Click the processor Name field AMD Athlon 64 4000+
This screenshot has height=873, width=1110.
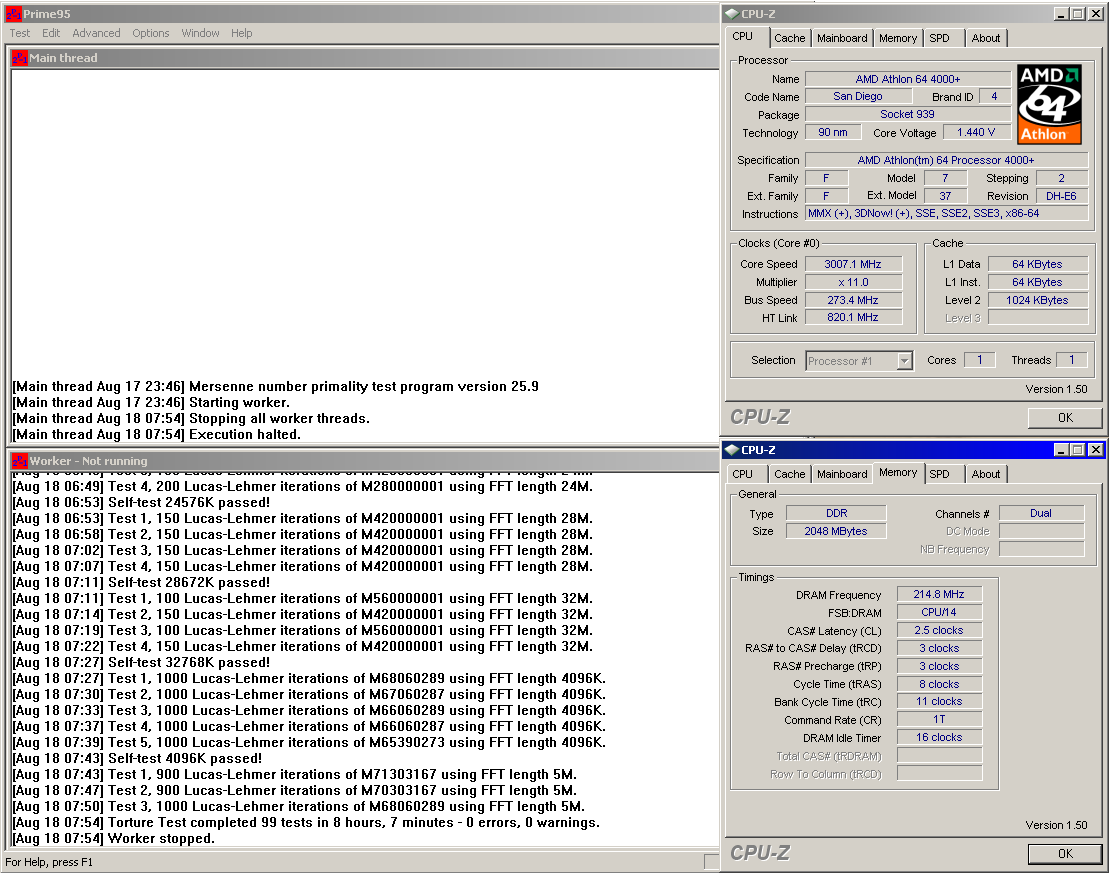pos(908,79)
